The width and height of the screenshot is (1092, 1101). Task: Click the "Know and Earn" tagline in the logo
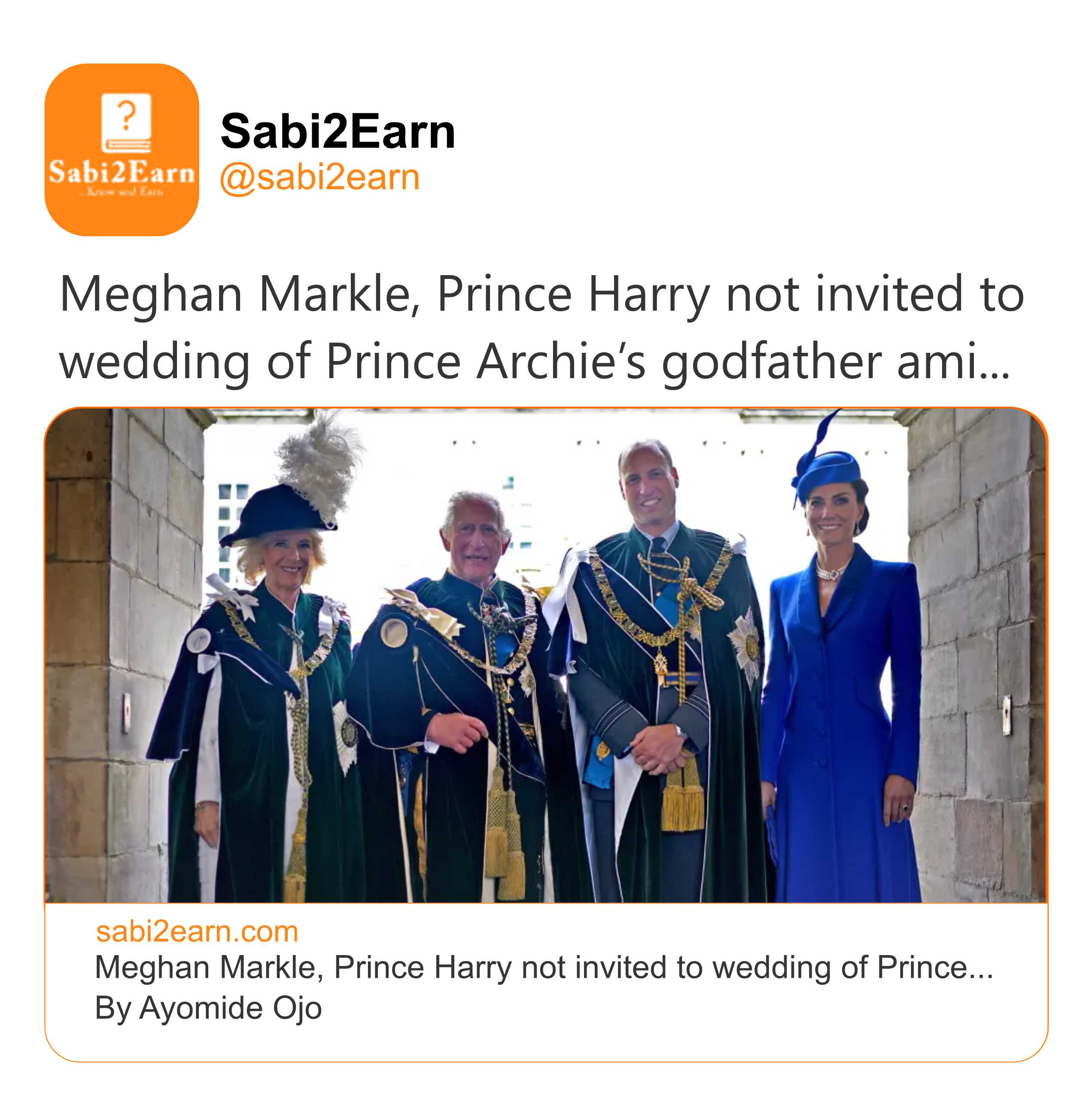(x=122, y=192)
